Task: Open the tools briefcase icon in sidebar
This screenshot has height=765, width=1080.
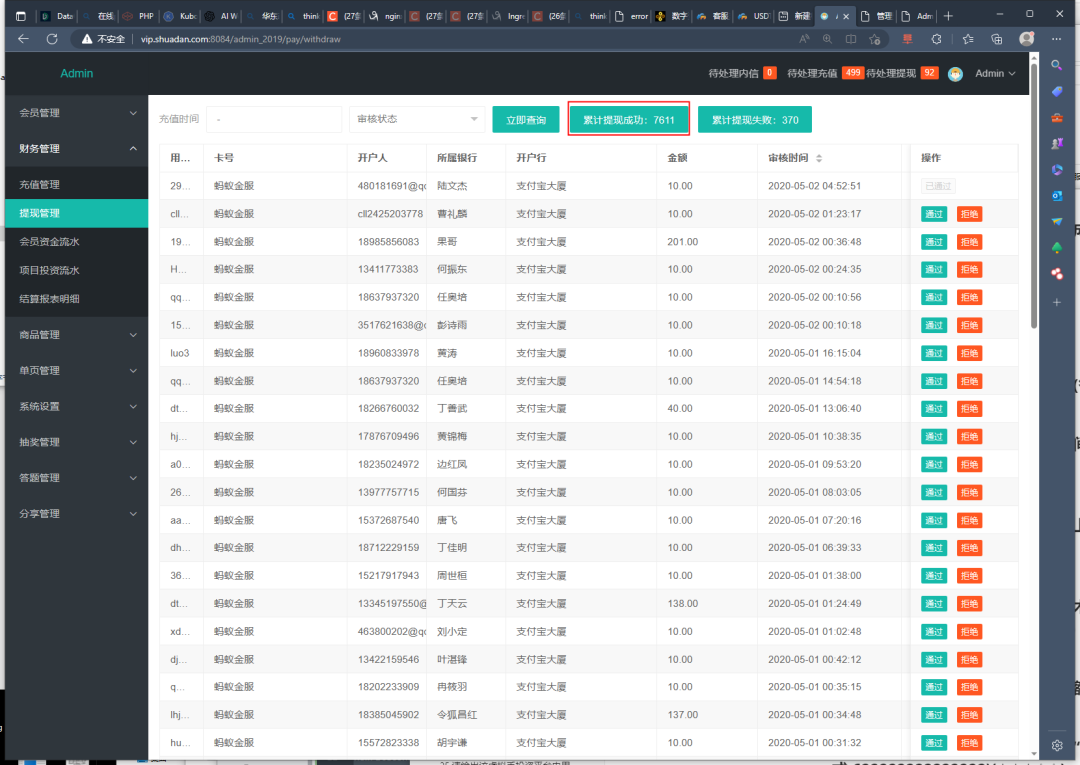Action: point(1057,118)
